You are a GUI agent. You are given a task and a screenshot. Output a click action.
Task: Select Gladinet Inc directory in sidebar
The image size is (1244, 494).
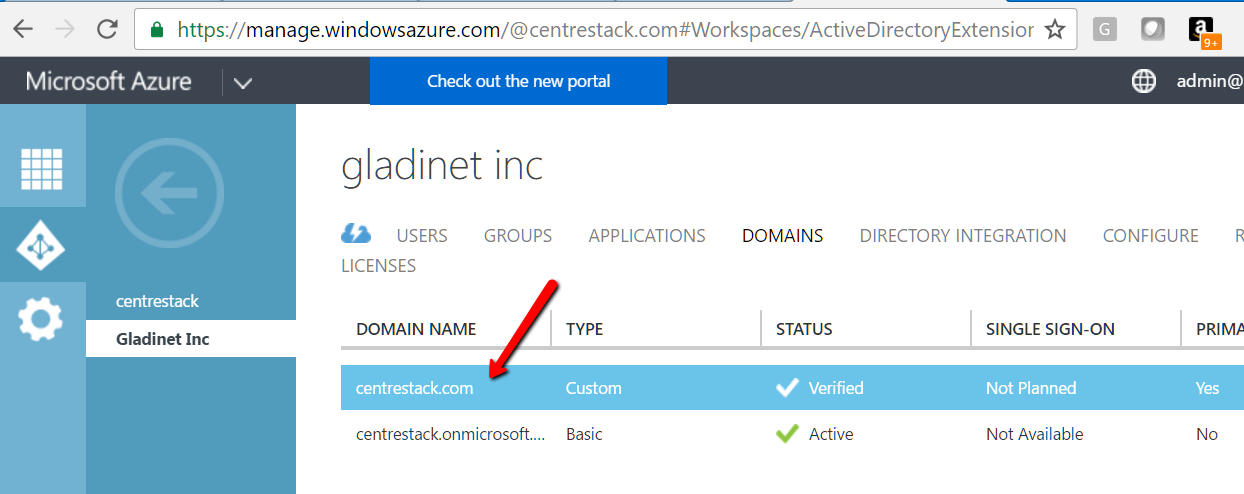(x=191, y=339)
